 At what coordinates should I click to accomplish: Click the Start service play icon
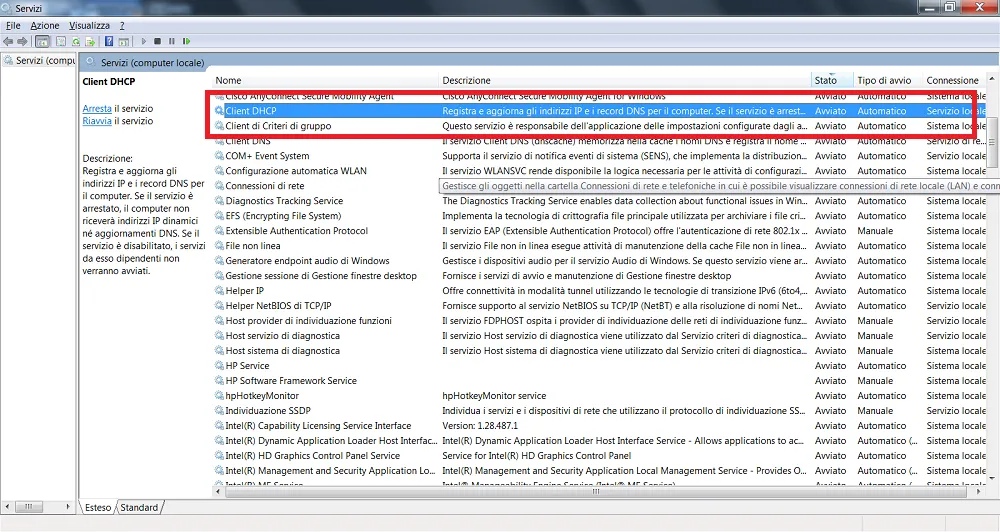click(x=143, y=41)
